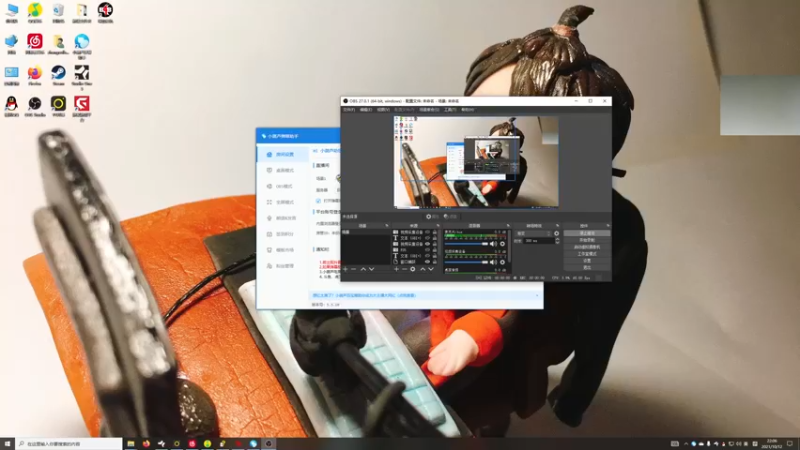Open the NetEase Cloud Music desktop shortcut
Viewport: 800px width, 450px height.
pyautogui.click(x=35, y=43)
